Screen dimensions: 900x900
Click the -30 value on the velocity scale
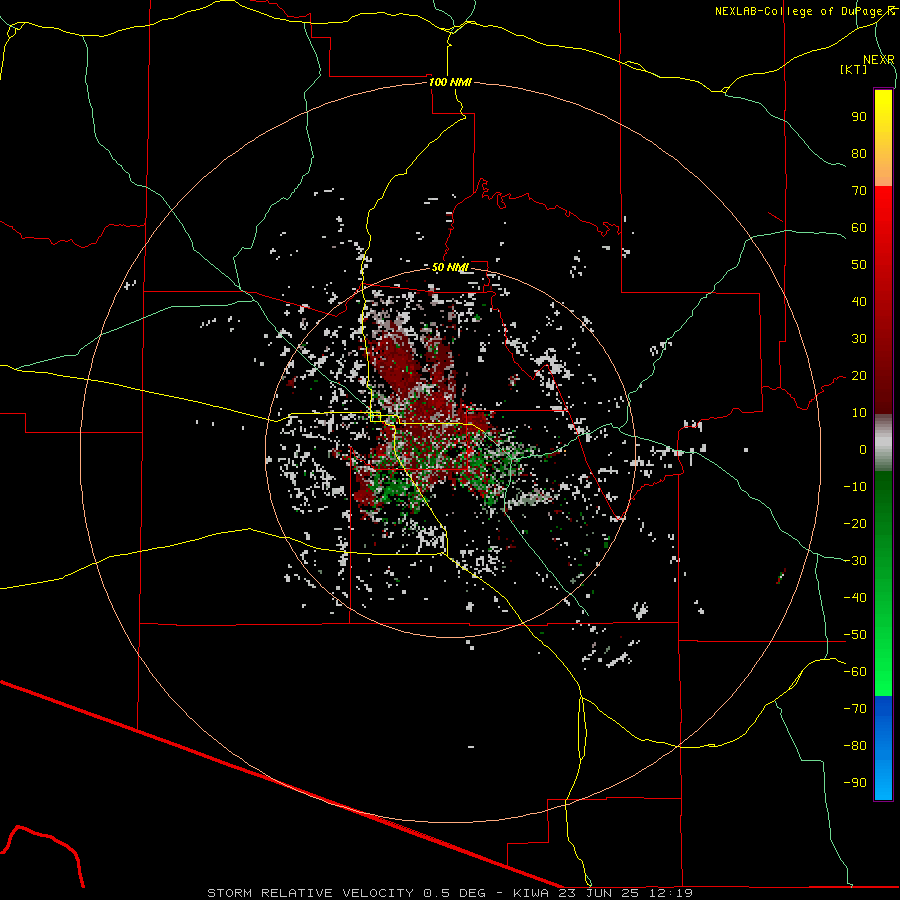855,560
